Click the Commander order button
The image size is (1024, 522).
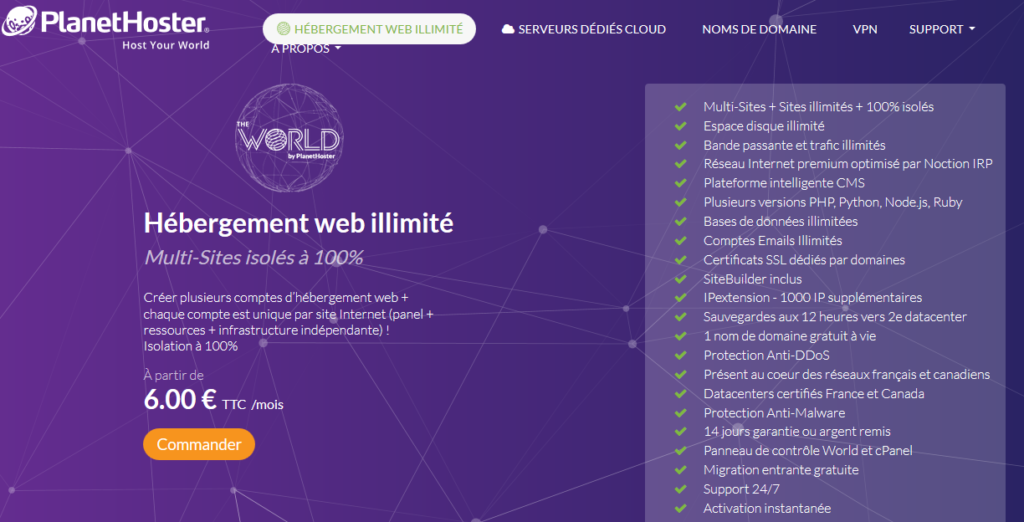click(x=199, y=444)
